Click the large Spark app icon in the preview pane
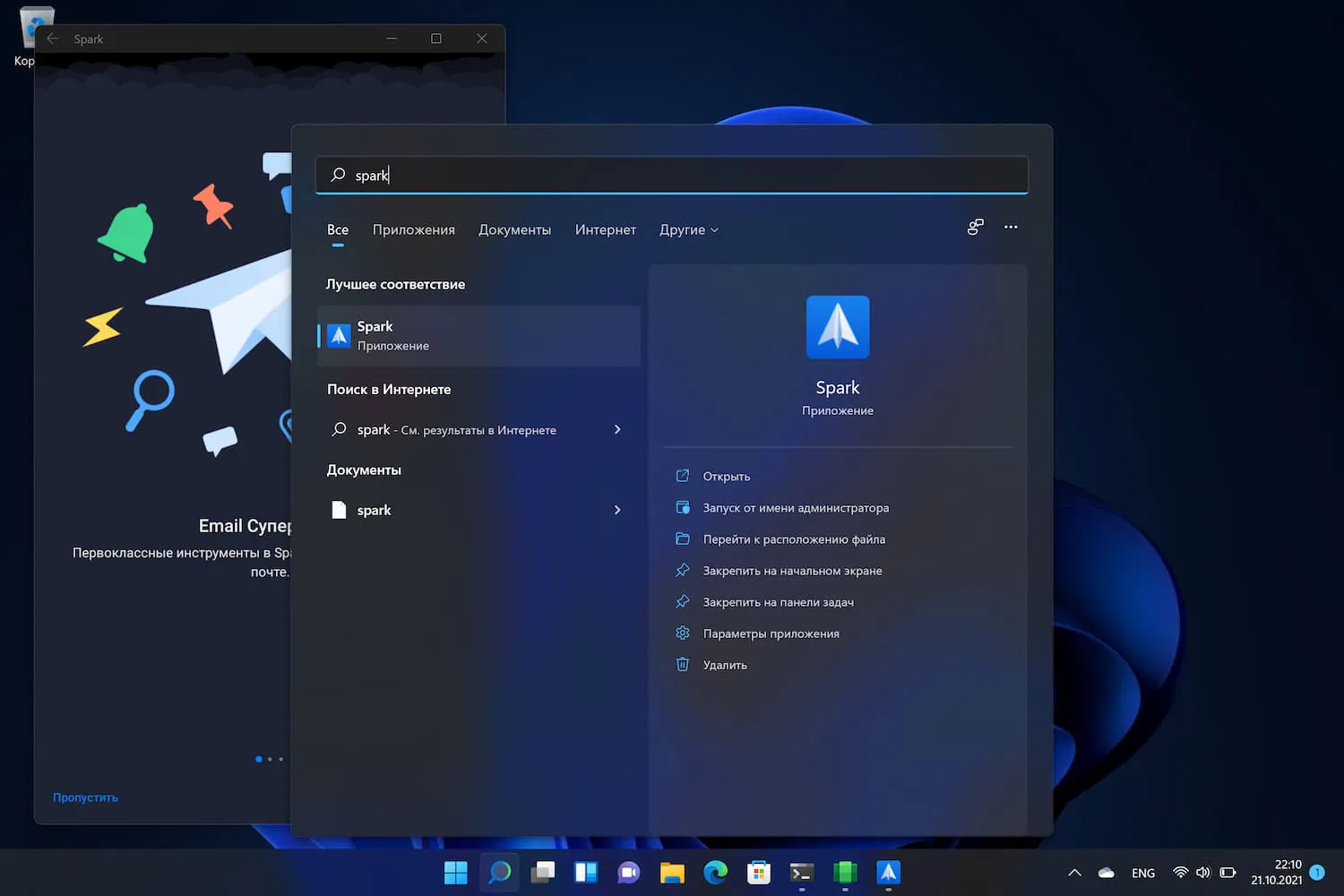This screenshot has width=1344, height=896. coord(838,327)
